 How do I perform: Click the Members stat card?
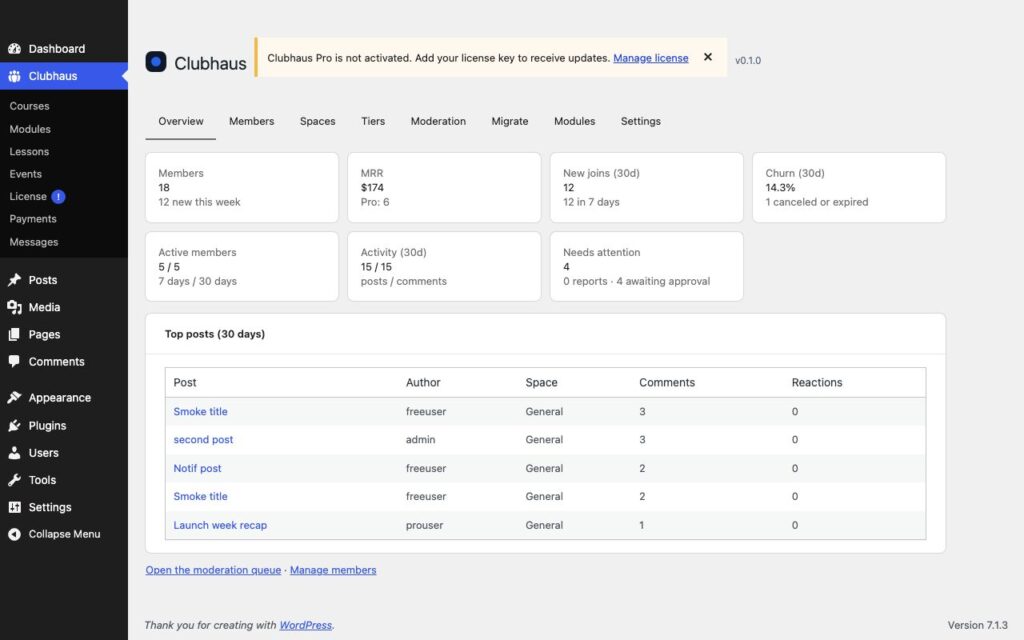[x=242, y=187]
